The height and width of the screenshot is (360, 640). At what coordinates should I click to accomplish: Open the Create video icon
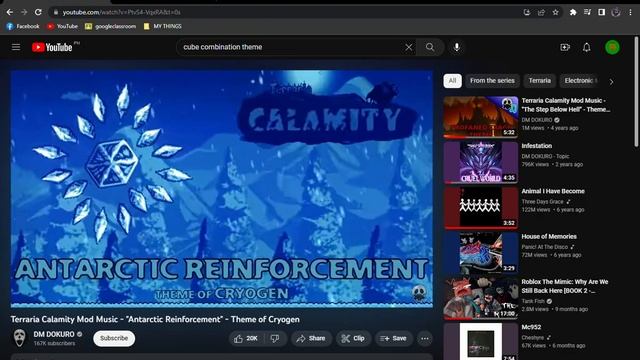565,47
